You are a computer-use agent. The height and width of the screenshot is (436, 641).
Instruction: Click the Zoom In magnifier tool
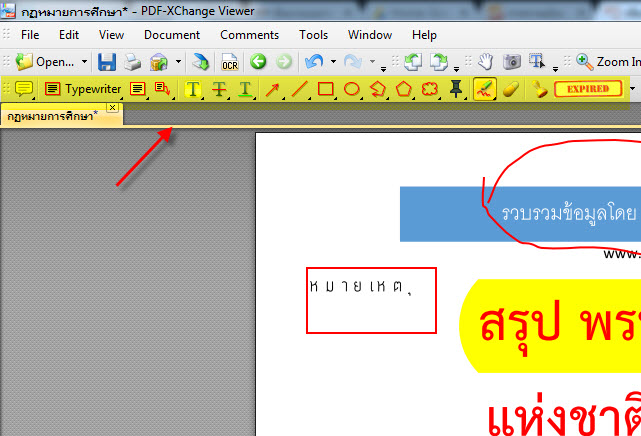(608, 62)
